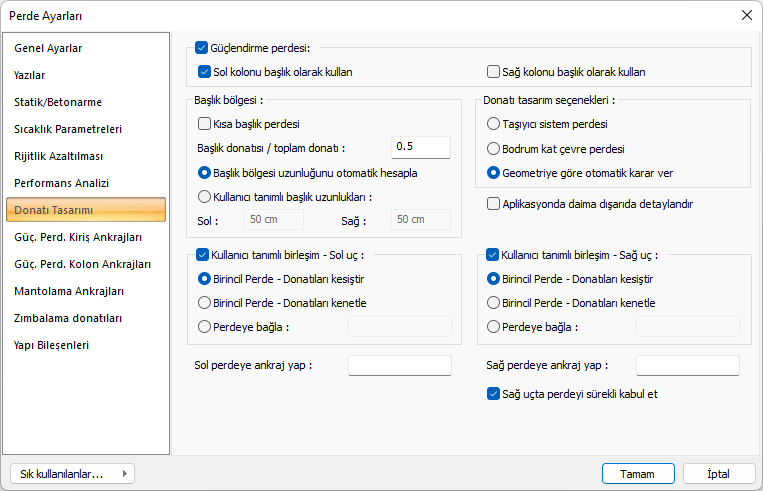Image resolution: width=763 pixels, height=491 pixels.
Task: Click the Tamam button
Action: point(637,474)
